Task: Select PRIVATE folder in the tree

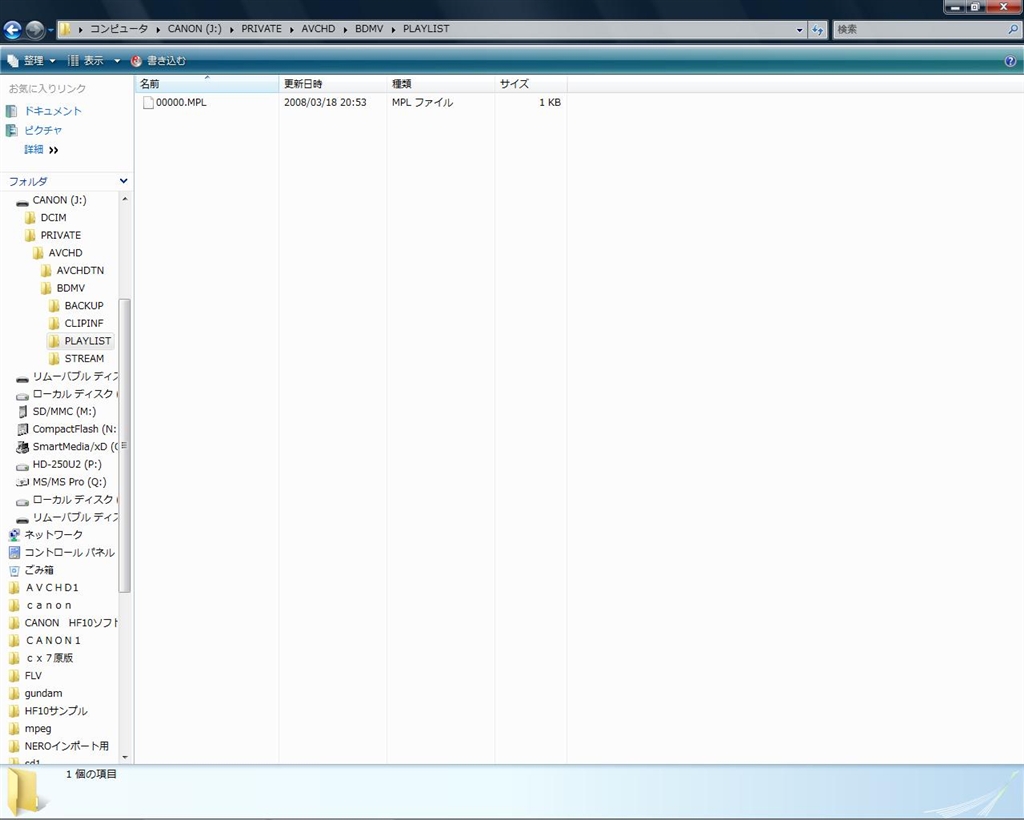Action: coord(61,235)
